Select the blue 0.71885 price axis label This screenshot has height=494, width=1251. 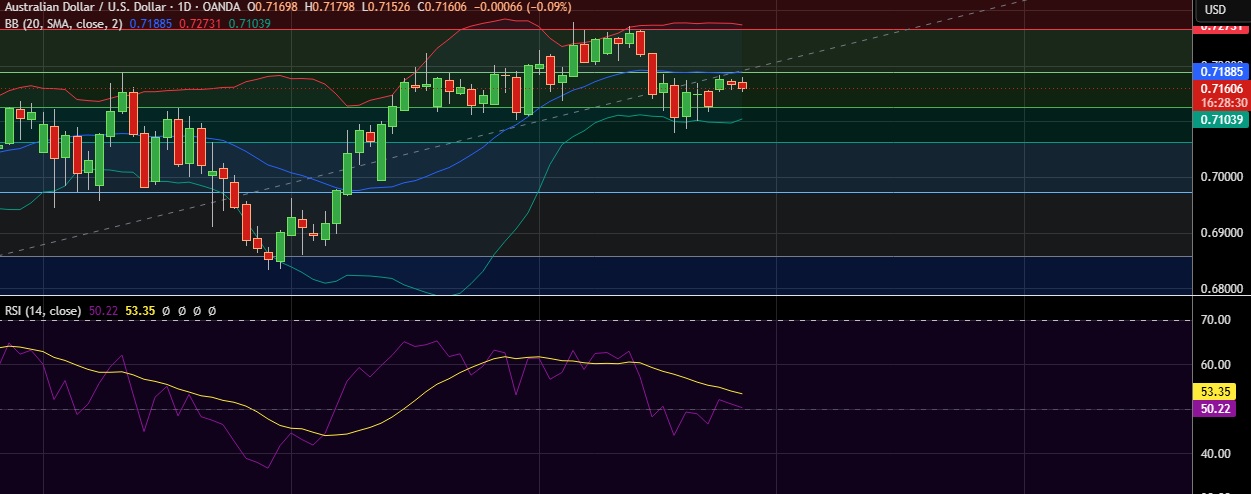point(1222,72)
